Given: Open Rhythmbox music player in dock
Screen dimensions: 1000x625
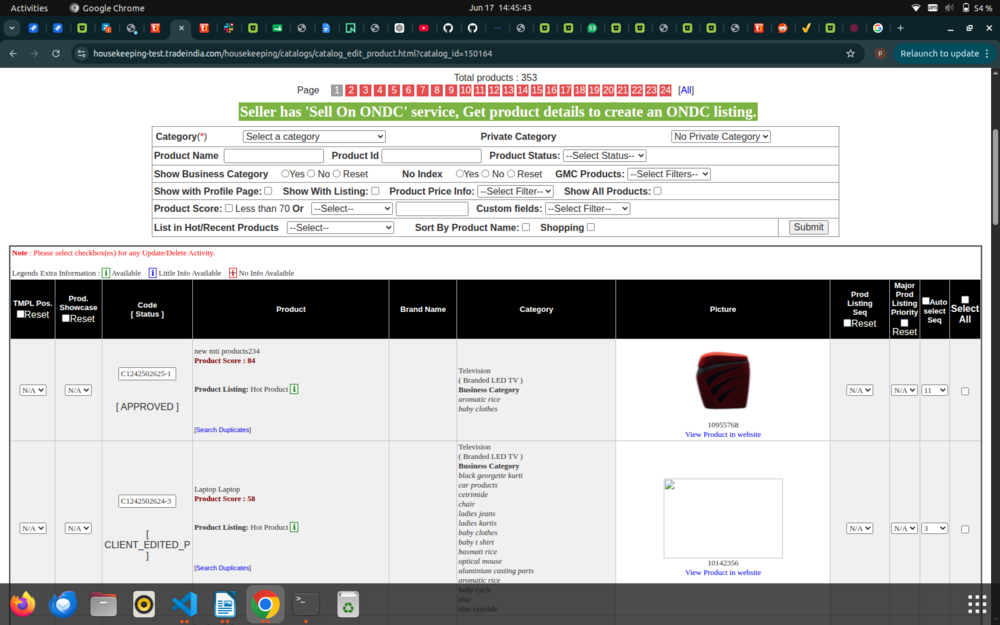Looking at the screenshot, I should pyautogui.click(x=144, y=604).
